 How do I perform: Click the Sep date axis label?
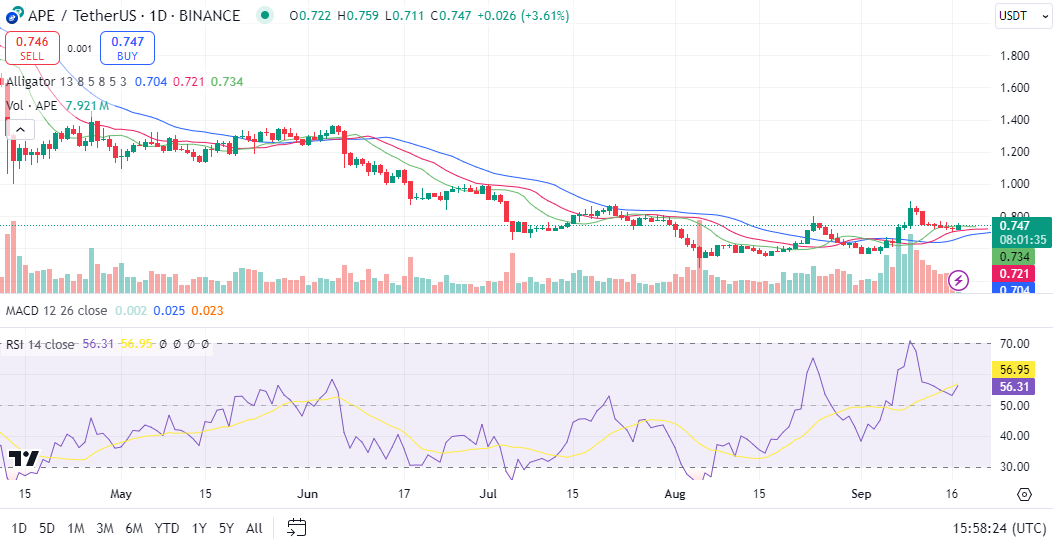tap(862, 495)
